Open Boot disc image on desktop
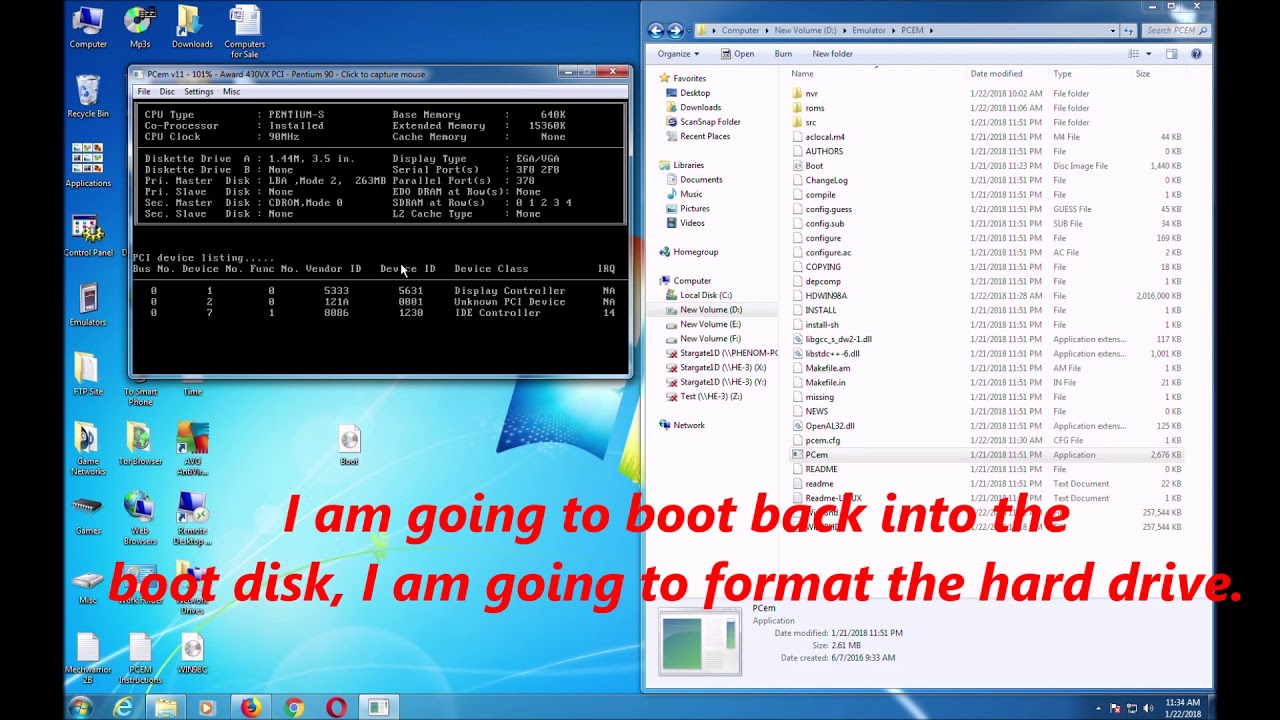1280x720 pixels. click(x=349, y=445)
